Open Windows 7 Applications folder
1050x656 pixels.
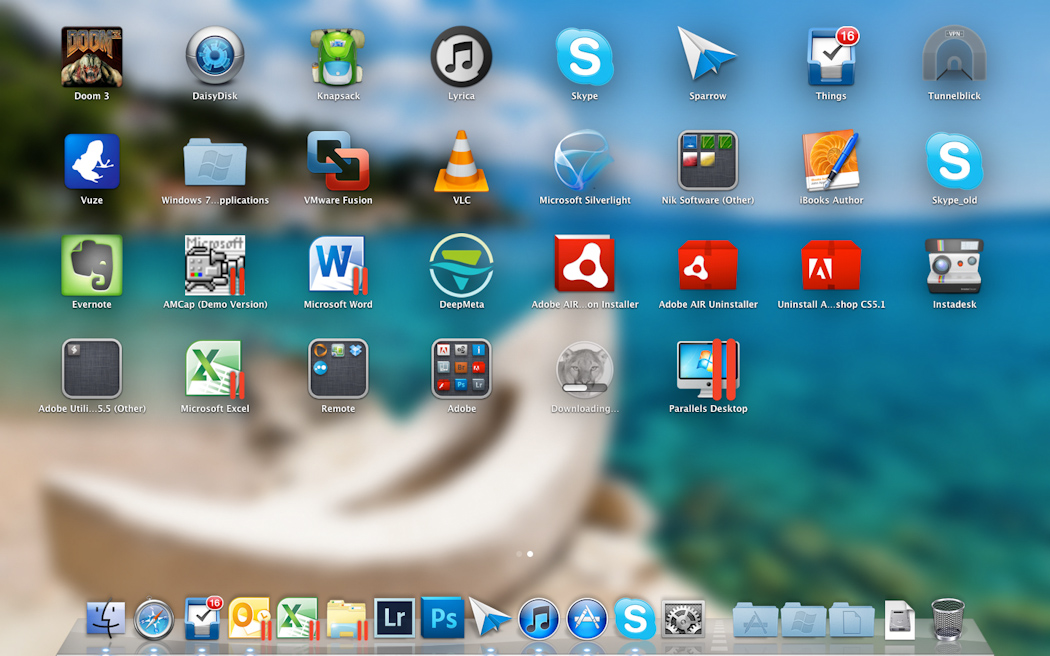(x=214, y=163)
